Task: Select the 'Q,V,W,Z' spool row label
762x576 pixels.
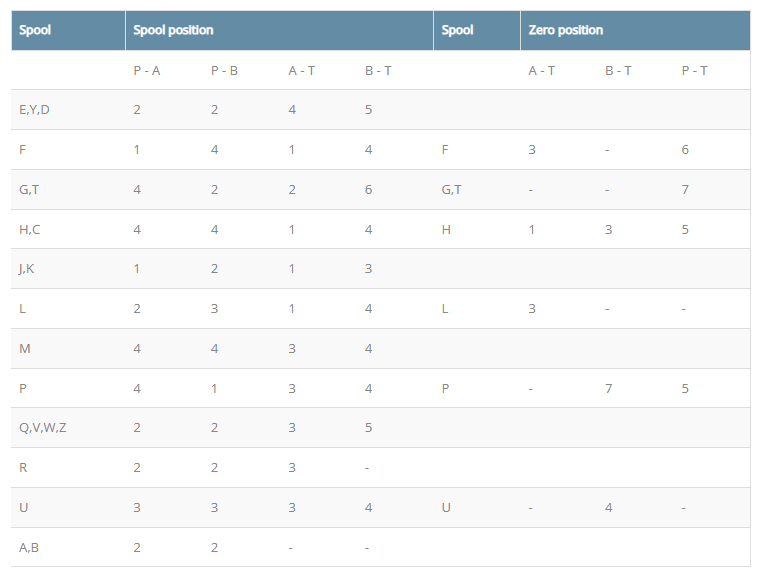Action: tap(43, 428)
